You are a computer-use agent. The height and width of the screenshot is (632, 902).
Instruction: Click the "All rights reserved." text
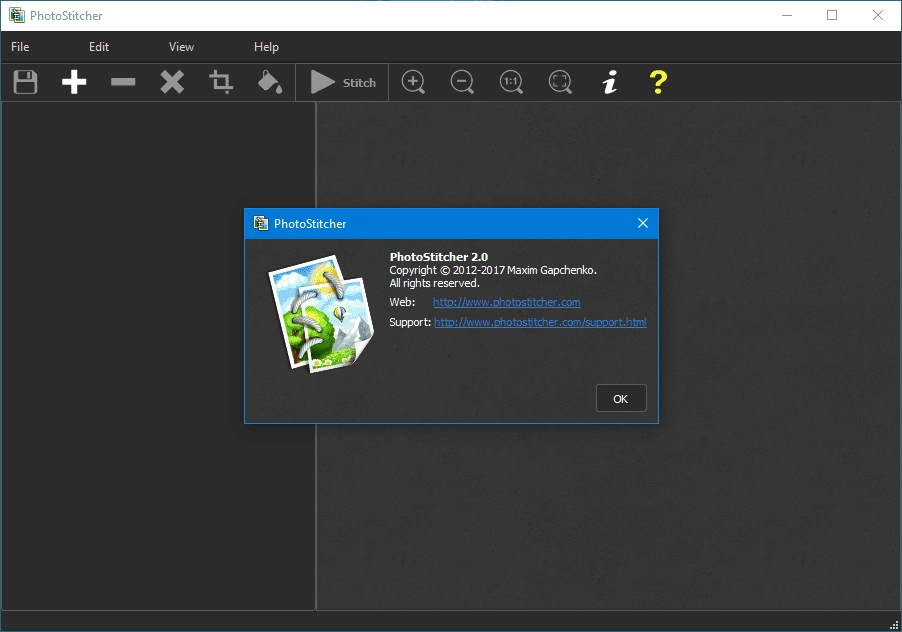point(434,284)
